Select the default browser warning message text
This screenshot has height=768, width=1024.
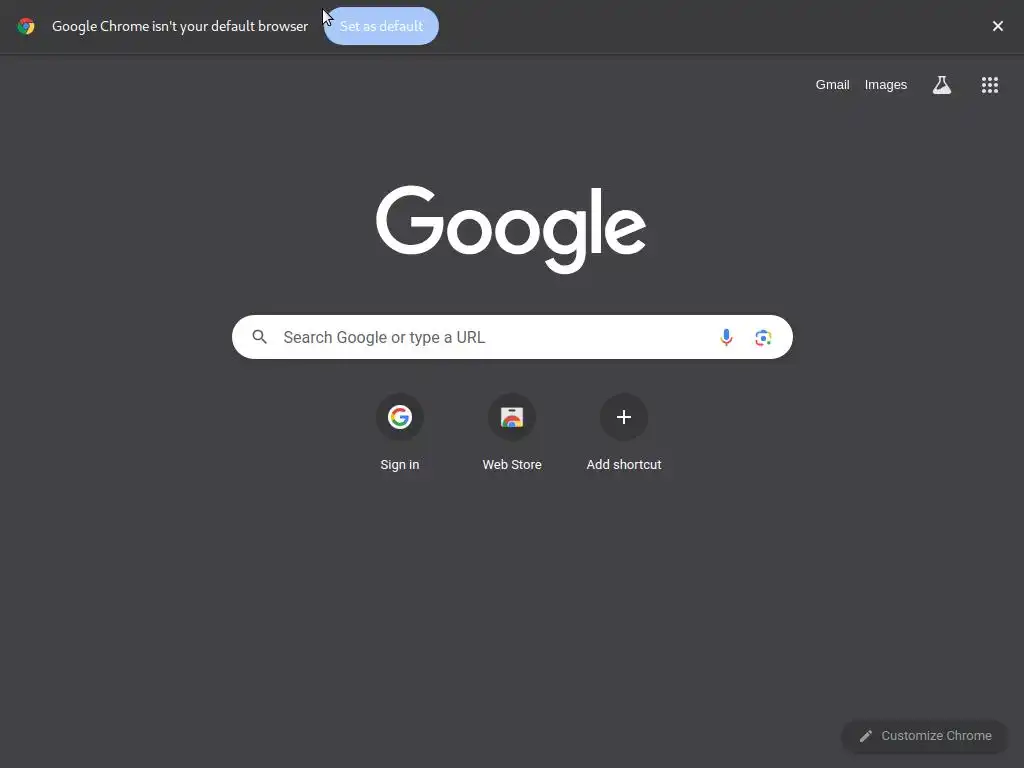point(180,26)
